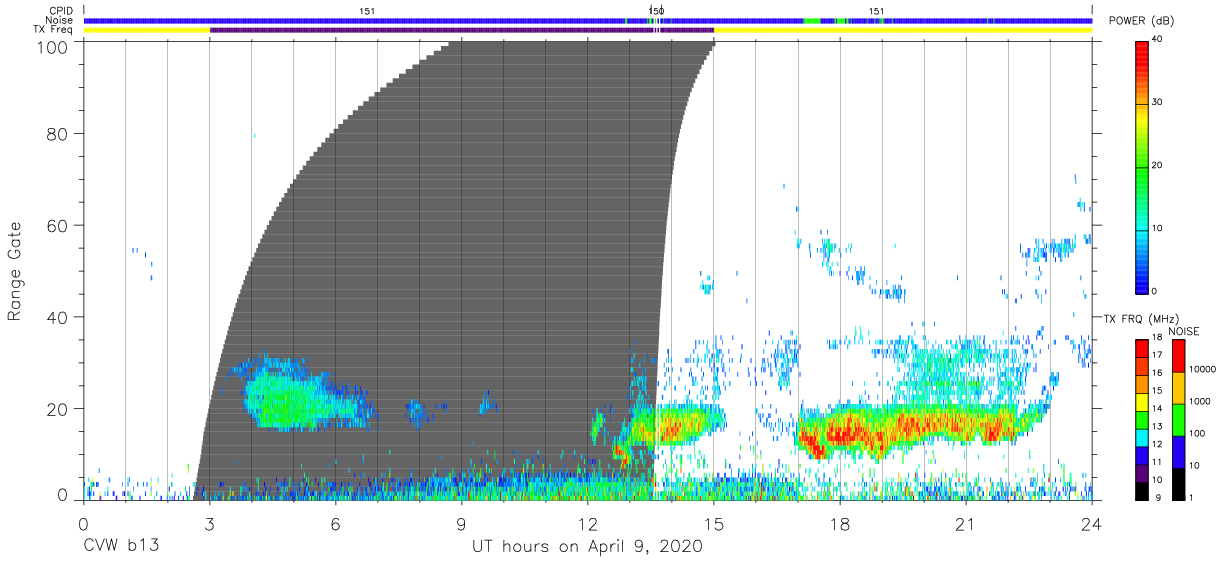This screenshot has height=567, width=1228.
Task: Click the POWER (dB) color scale bar
Action: pyautogui.click(x=1142, y=167)
